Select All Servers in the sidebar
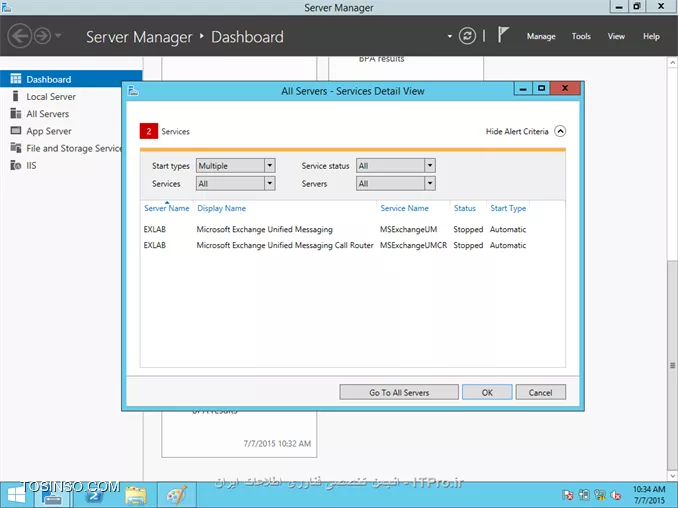 coord(48,114)
